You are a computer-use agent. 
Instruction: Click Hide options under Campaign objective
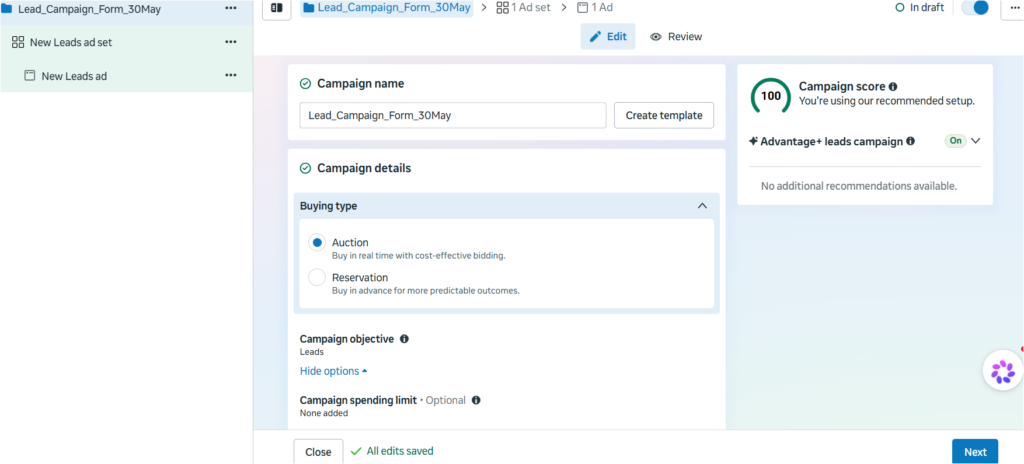coord(333,371)
